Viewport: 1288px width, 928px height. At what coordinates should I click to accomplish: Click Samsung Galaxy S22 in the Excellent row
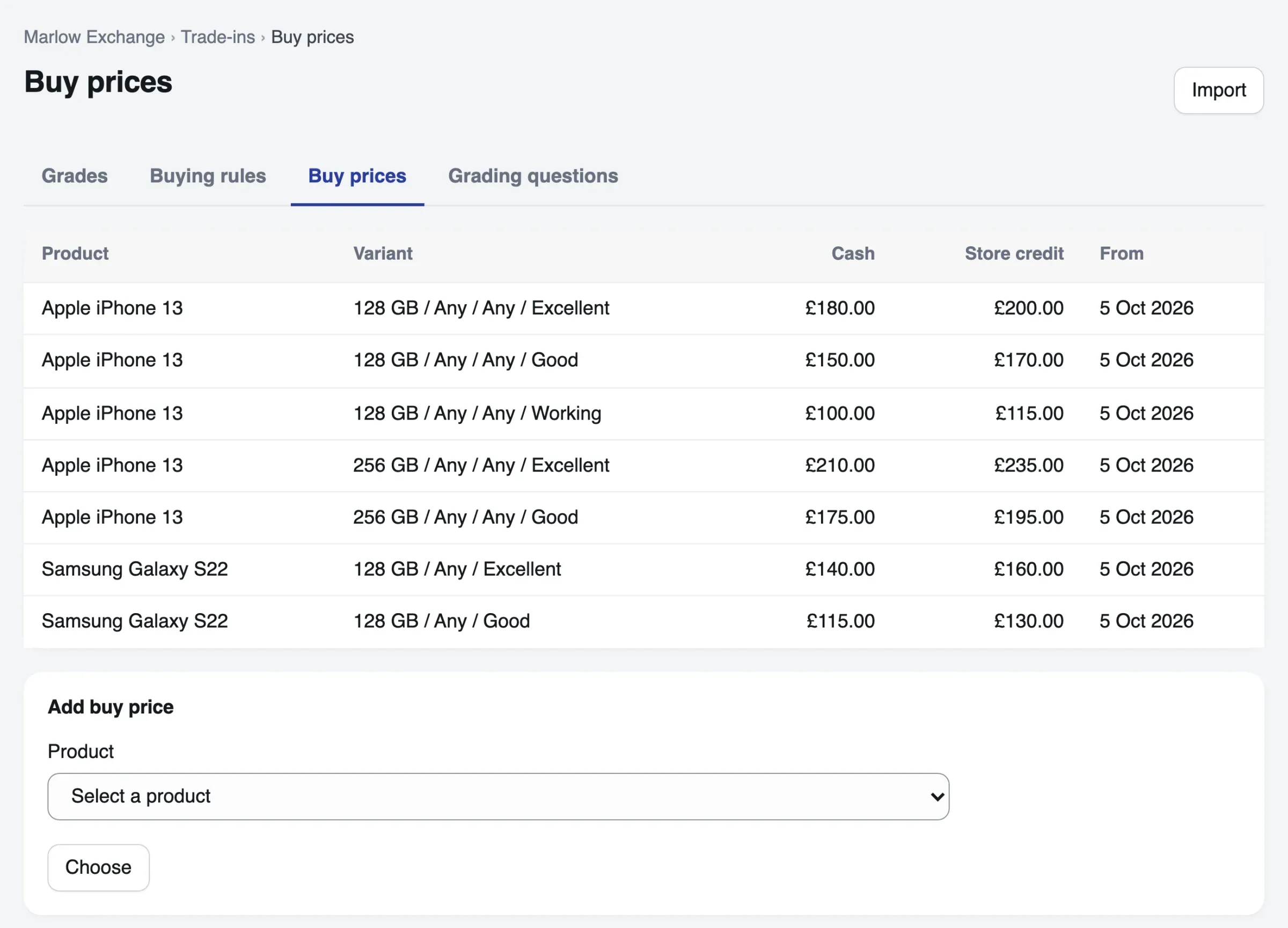click(x=135, y=569)
